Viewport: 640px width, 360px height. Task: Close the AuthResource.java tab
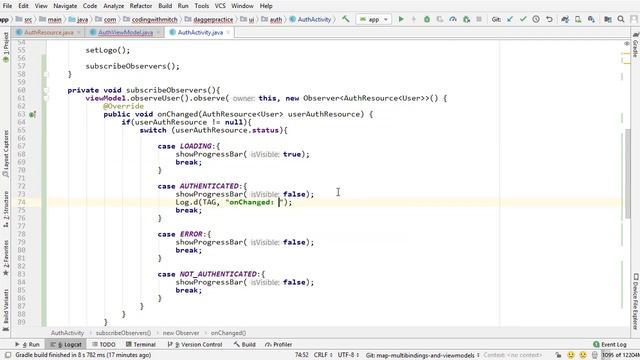click(x=79, y=32)
